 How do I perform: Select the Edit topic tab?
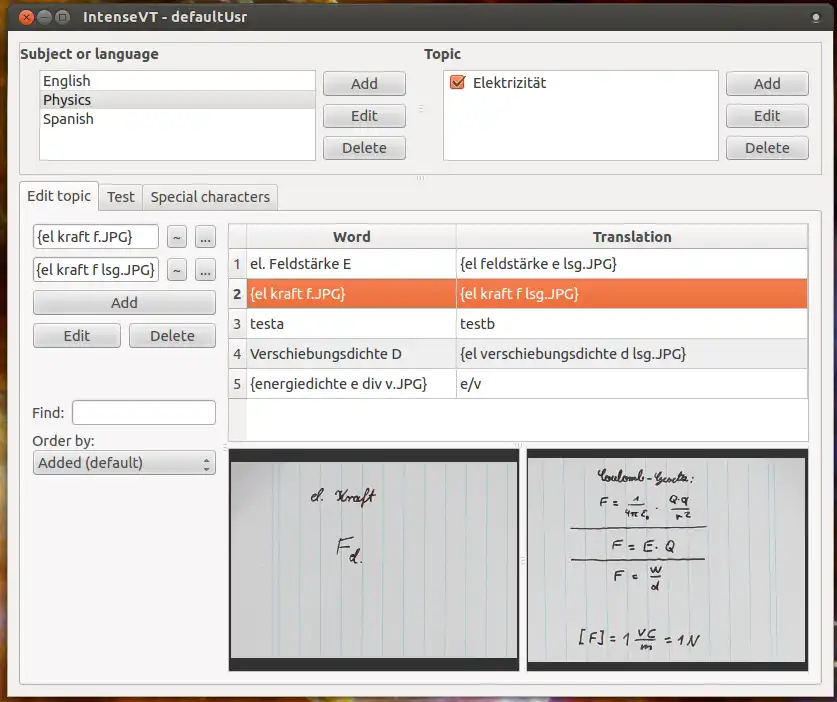pos(59,196)
